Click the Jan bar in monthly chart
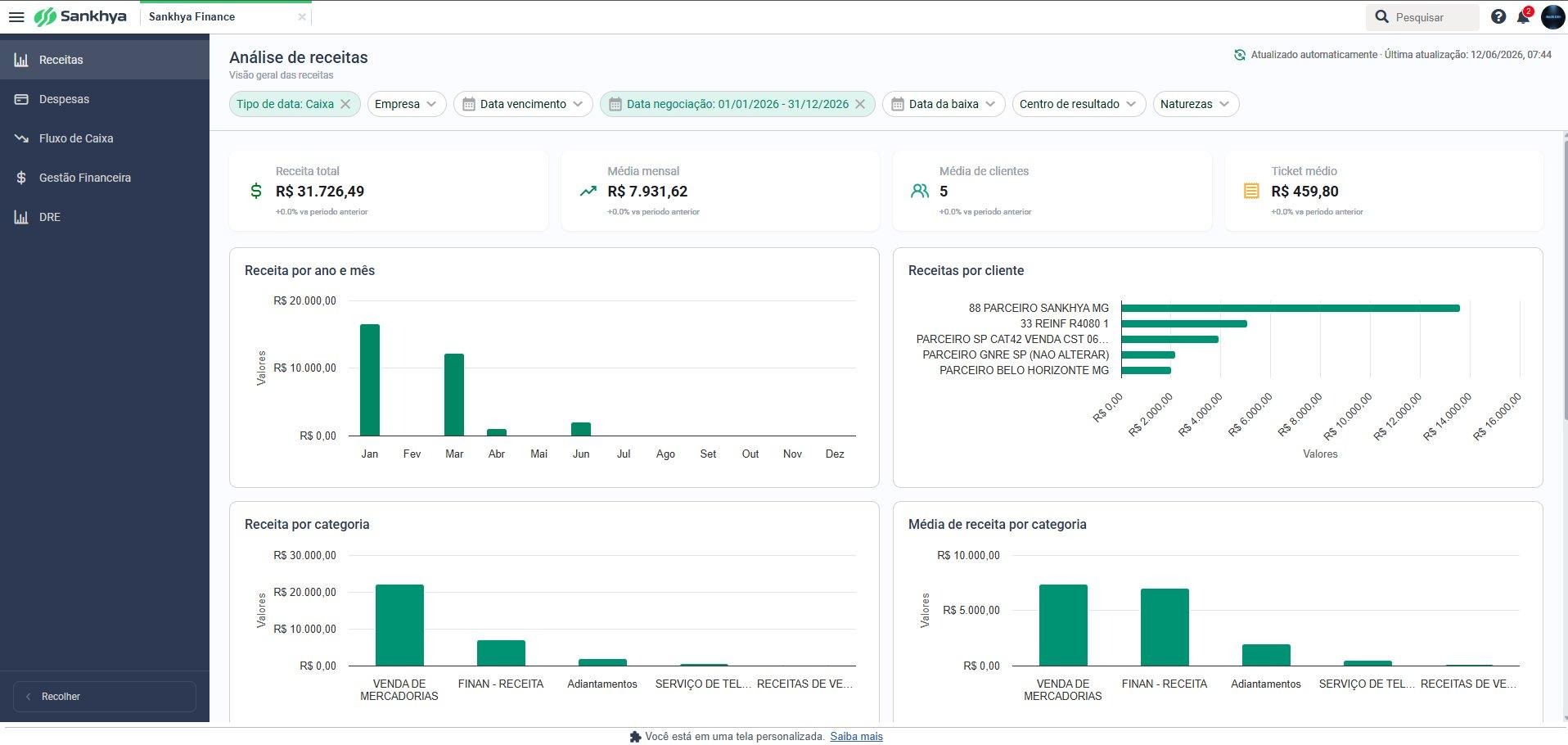The width and height of the screenshot is (1568, 745). tap(370, 380)
